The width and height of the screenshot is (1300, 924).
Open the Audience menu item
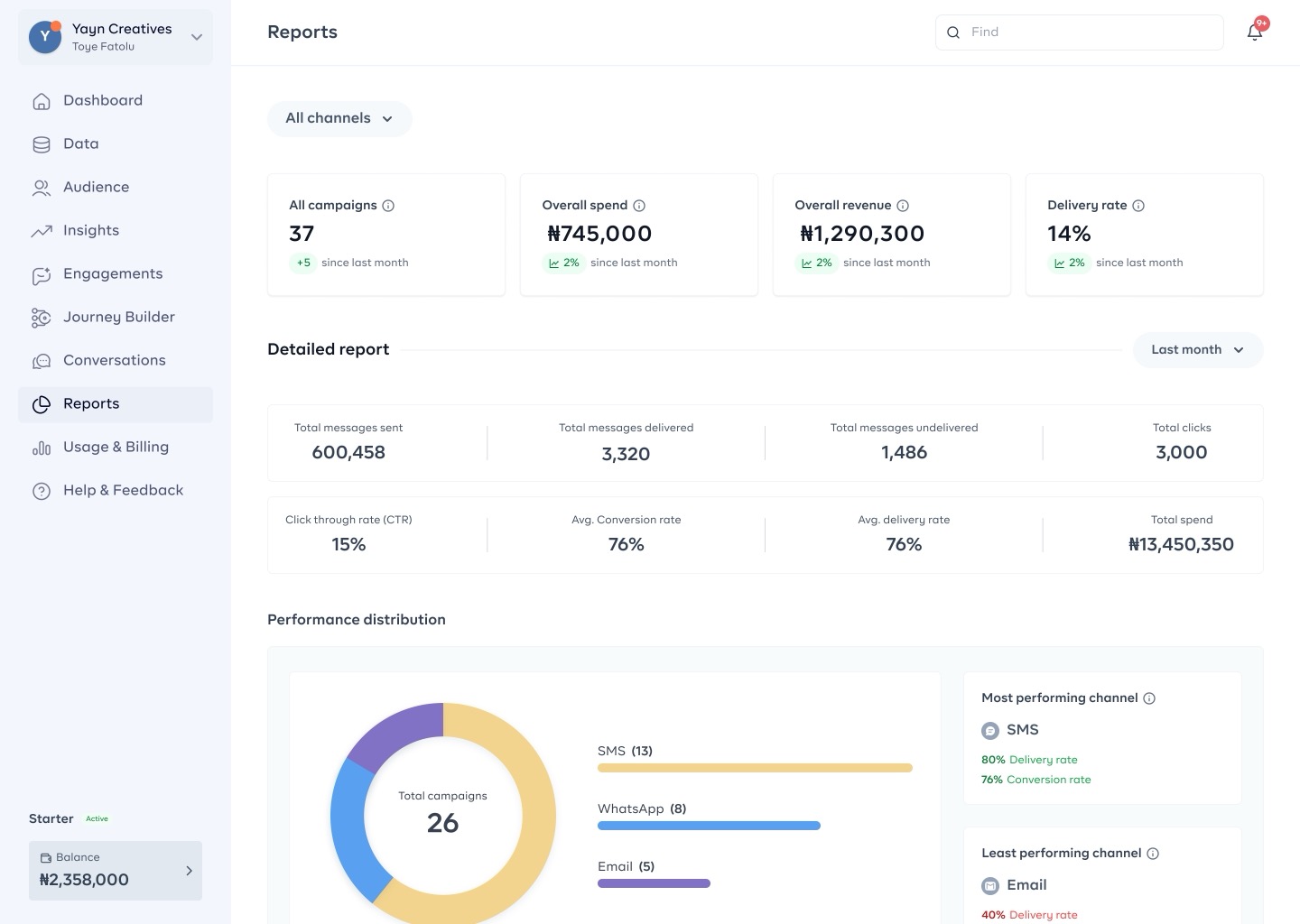[x=116, y=188]
